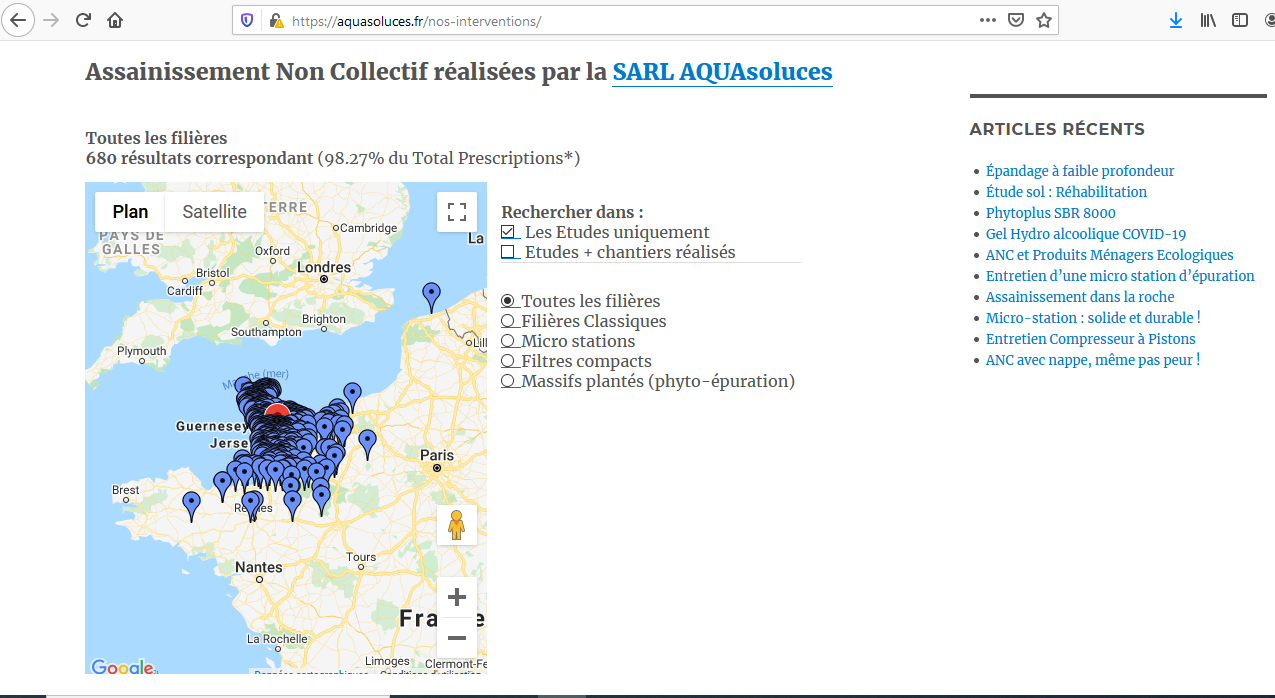Select Micro stations radio option
The height and width of the screenshot is (698, 1275).
[508, 341]
